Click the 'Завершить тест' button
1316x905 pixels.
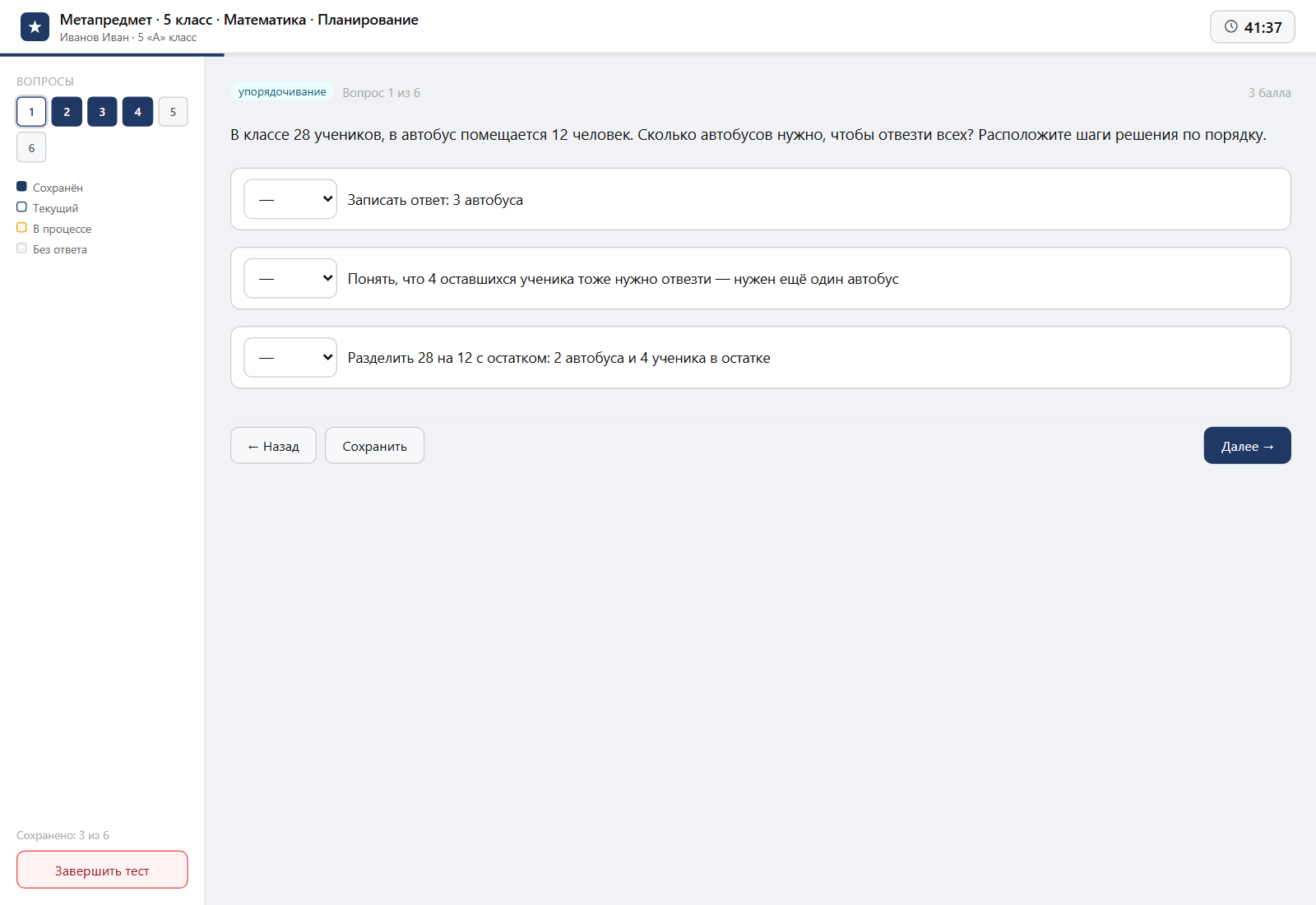pyautogui.click(x=102, y=870)
